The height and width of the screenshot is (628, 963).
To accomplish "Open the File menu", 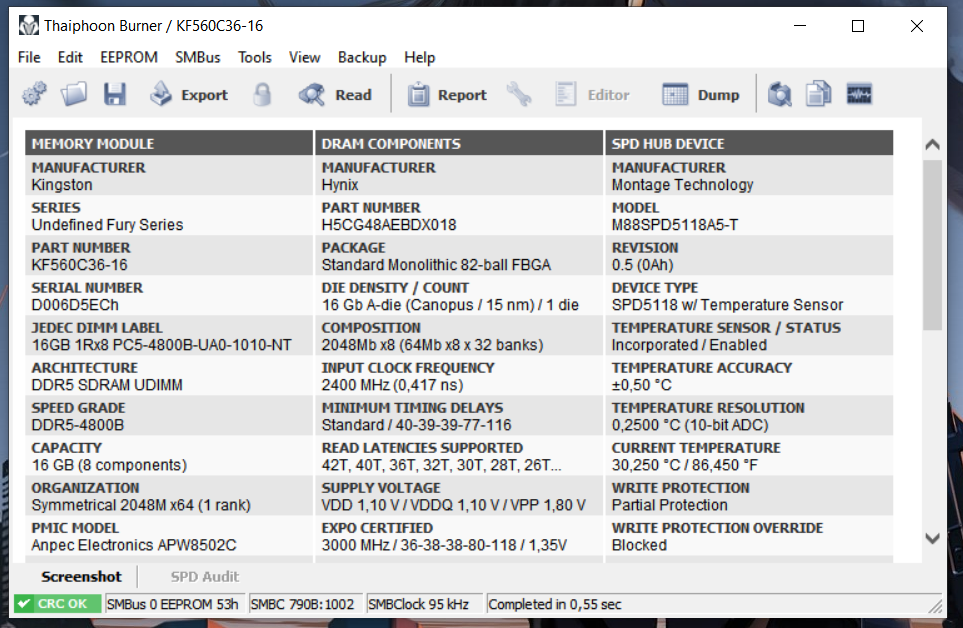I will pyautogui.click(x=29, y=57).
